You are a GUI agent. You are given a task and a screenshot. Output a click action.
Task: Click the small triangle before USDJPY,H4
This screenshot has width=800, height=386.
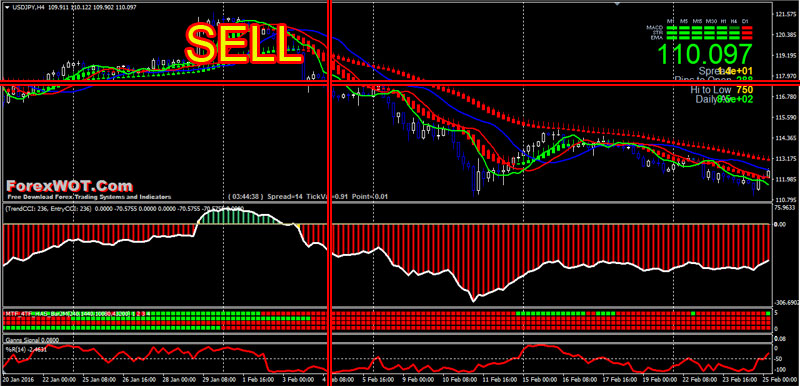[x=8, y=7]
